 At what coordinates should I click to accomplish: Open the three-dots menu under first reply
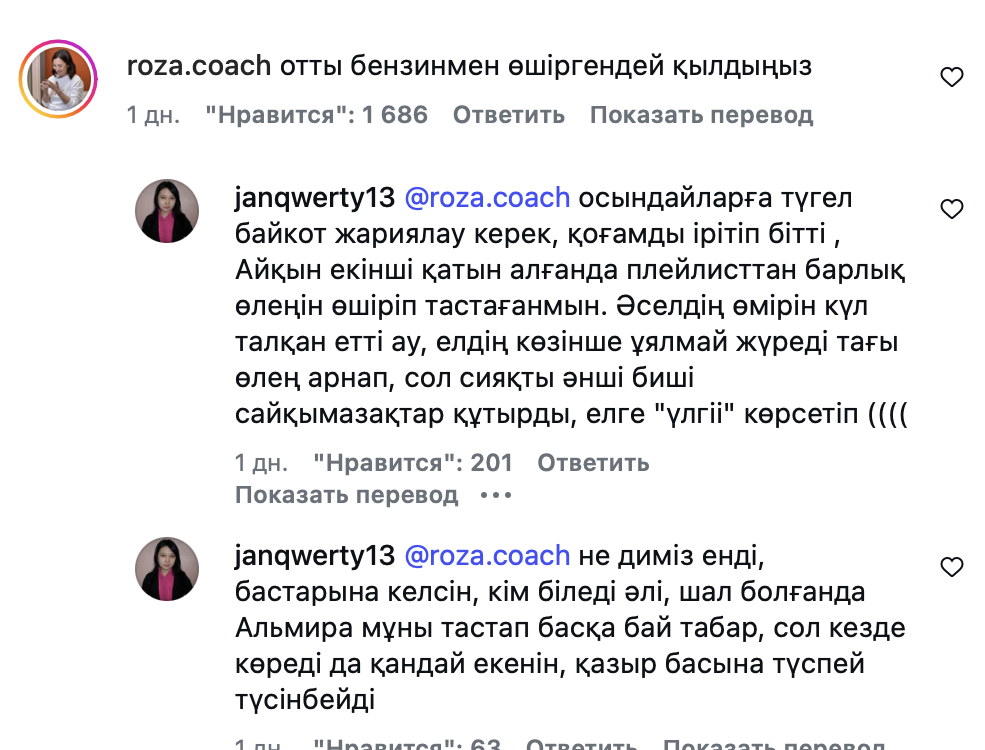pos(496,495)
